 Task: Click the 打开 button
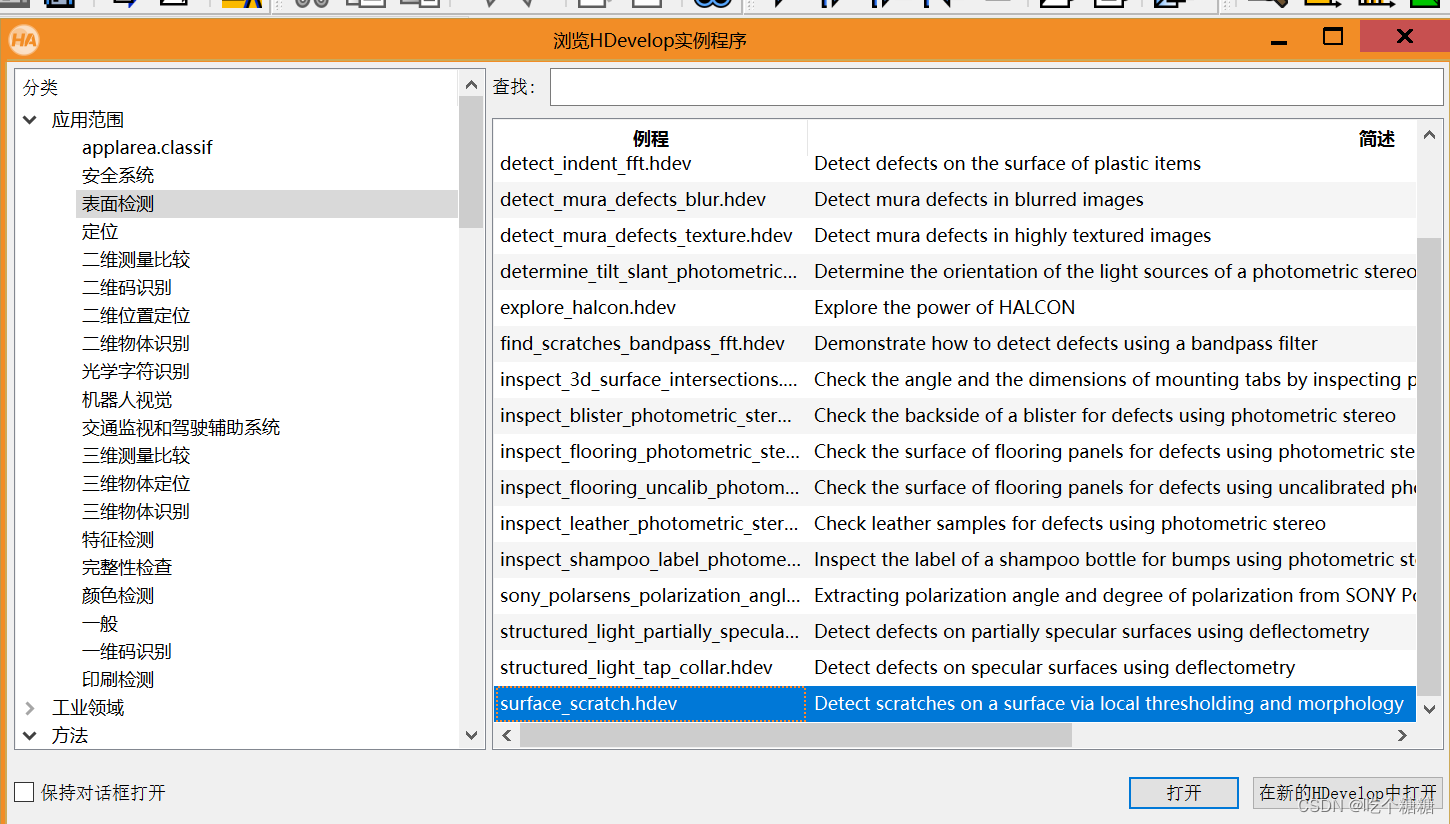pos(1184,793)
